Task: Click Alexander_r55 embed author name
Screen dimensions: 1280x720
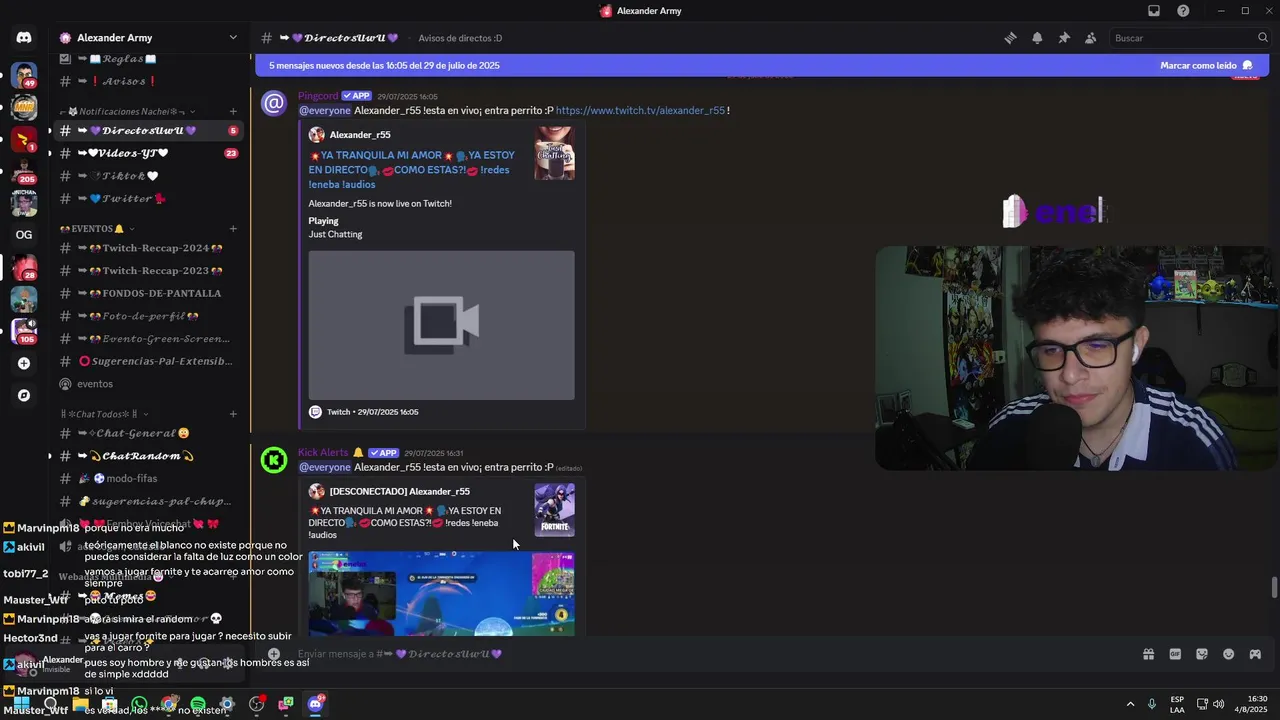Action: click(x=360, y=135)
